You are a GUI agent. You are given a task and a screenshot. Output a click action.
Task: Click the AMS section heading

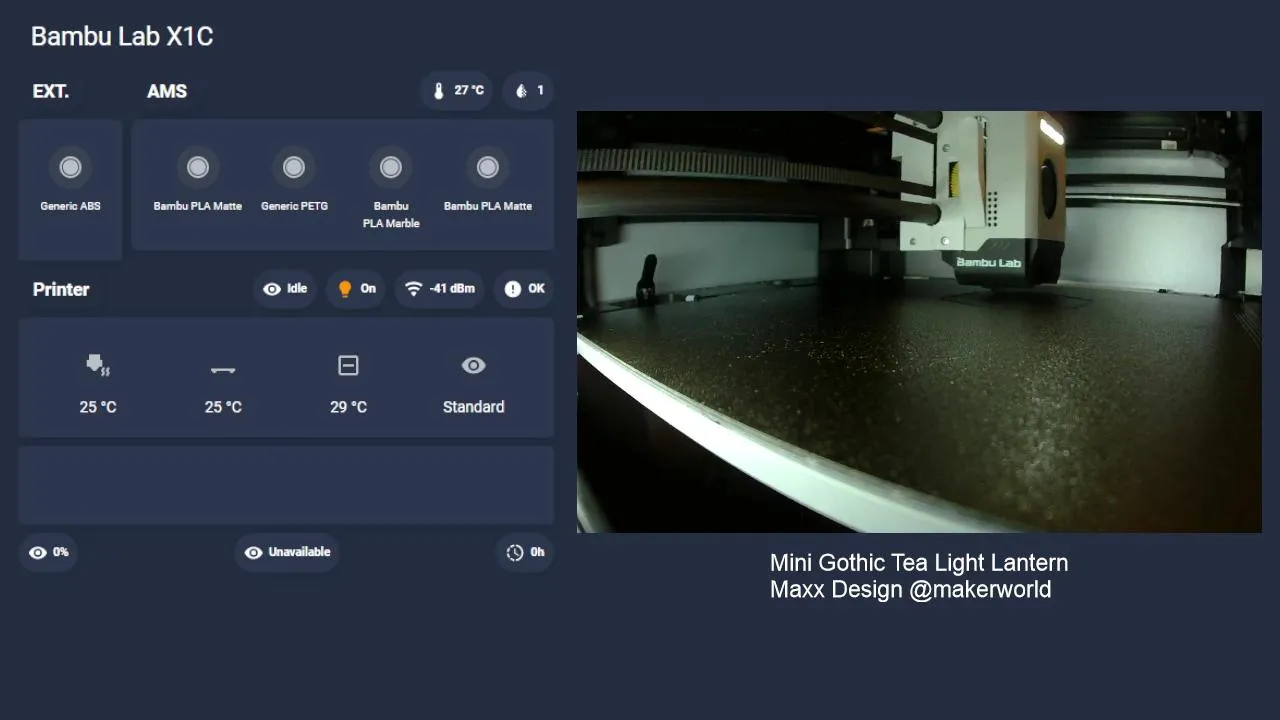(167, 91)
